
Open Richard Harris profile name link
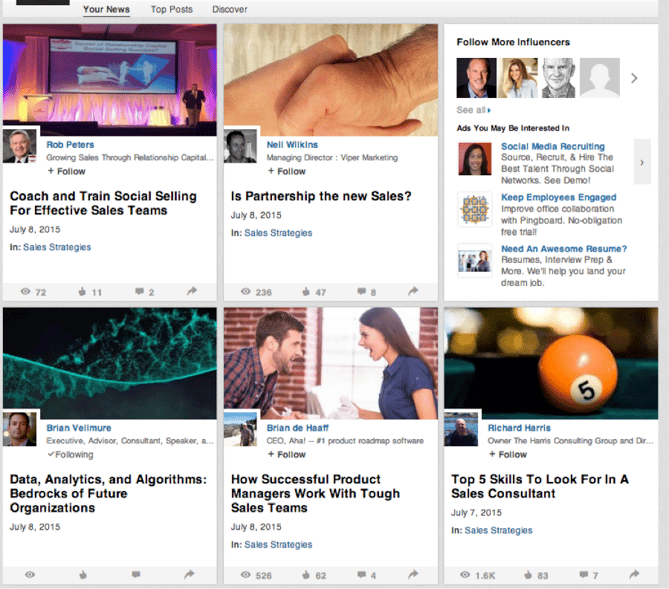coord(519,428)
